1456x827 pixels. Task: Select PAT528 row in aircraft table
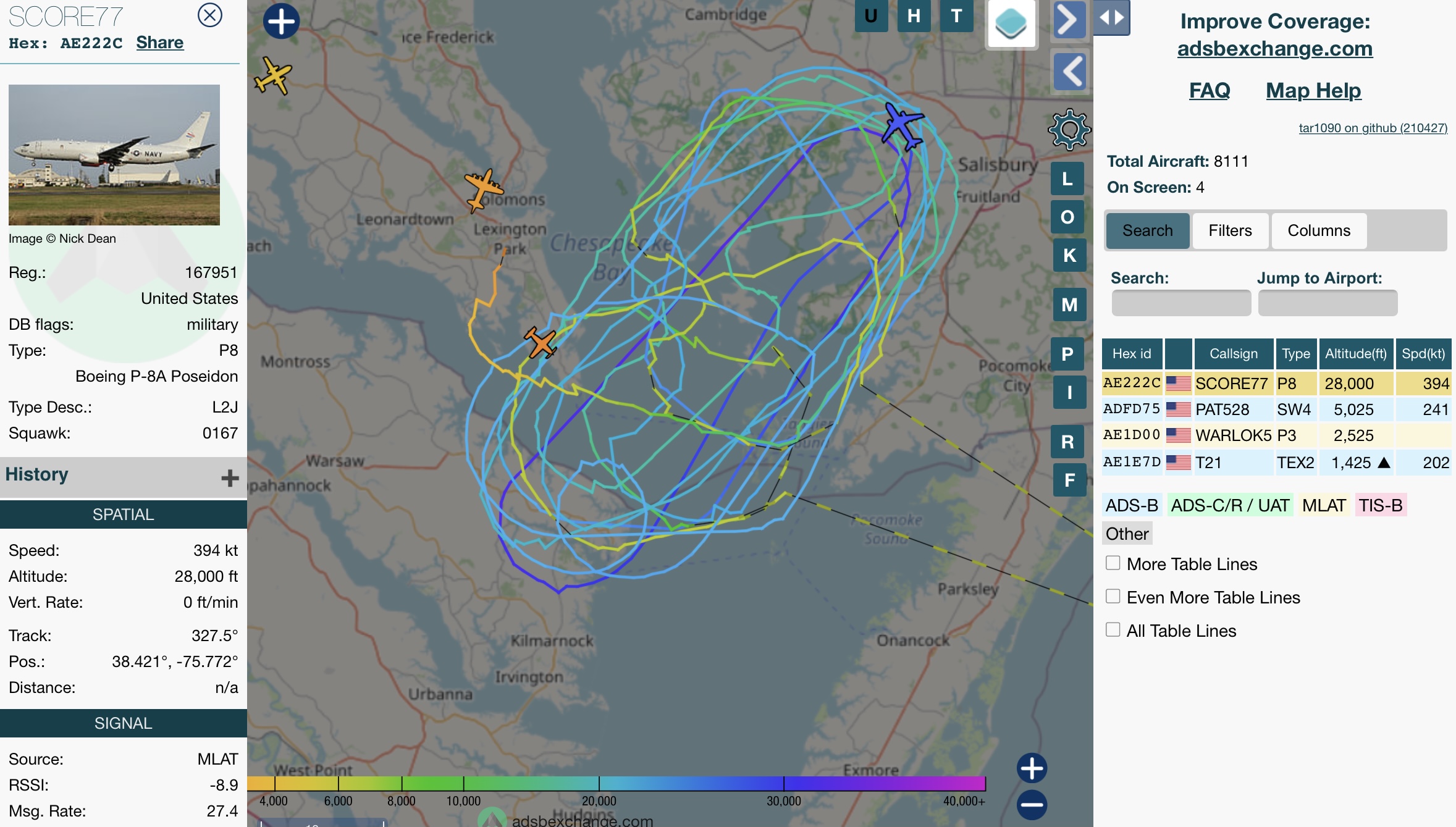pyautogui.click(x=1276, y=409)
